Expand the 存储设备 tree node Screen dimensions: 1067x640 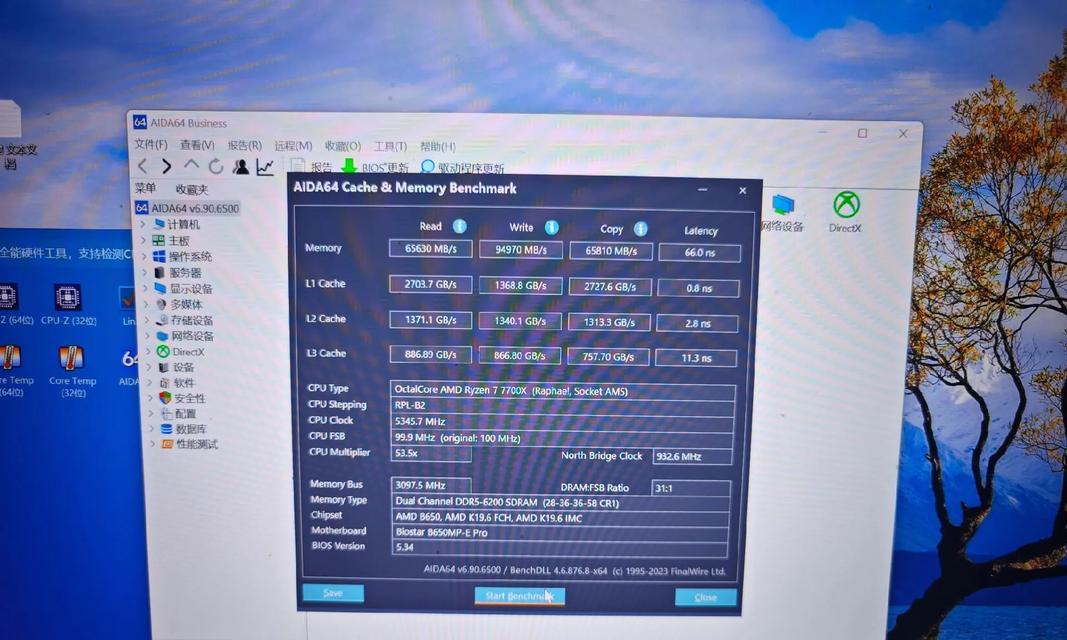146,320
